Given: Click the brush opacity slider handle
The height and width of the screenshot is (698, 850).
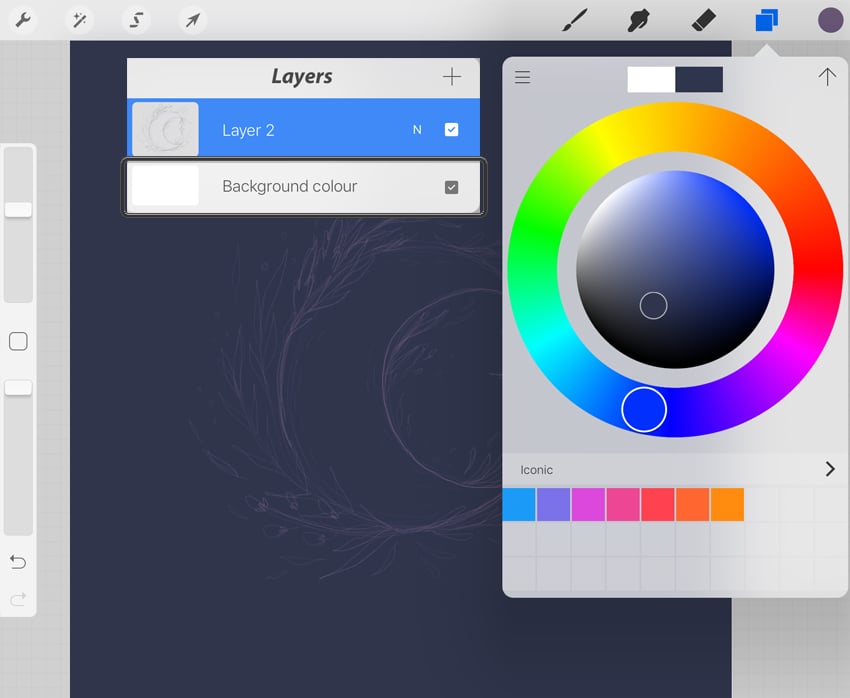Looking at the screenshot, I should click(x=18, y=387).
